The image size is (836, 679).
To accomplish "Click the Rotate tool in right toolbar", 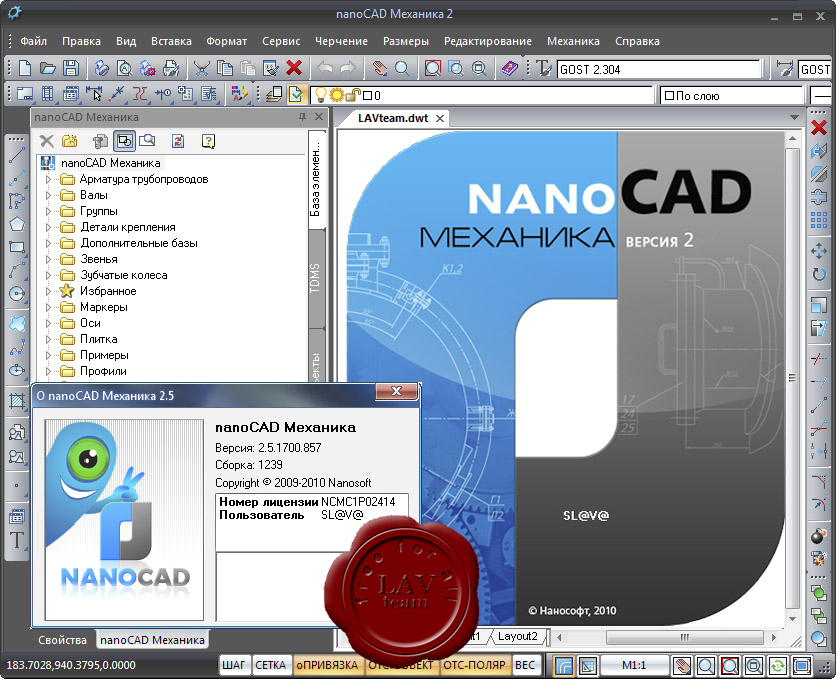I will (819, 274).
